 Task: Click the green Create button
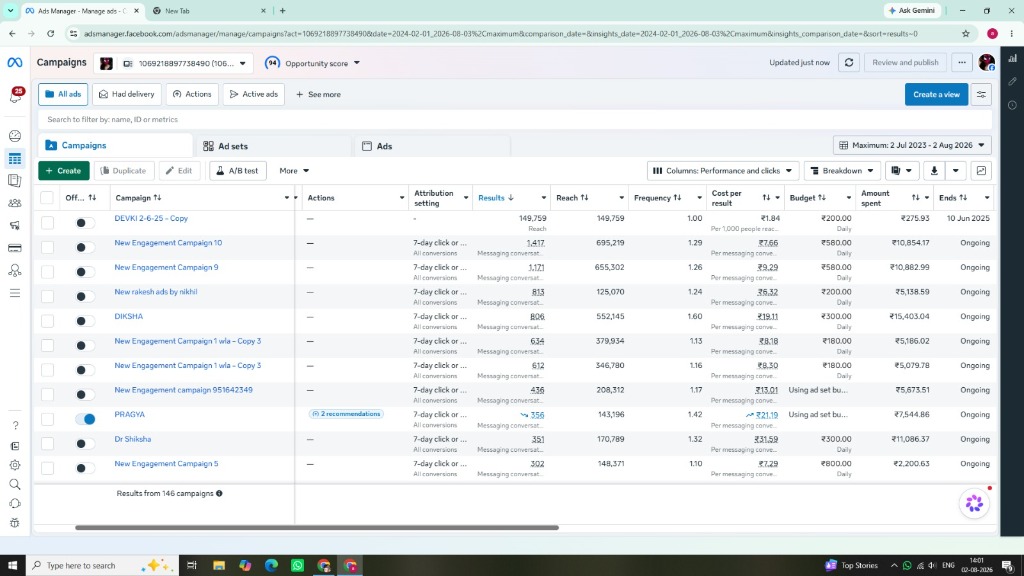(64, 171)
